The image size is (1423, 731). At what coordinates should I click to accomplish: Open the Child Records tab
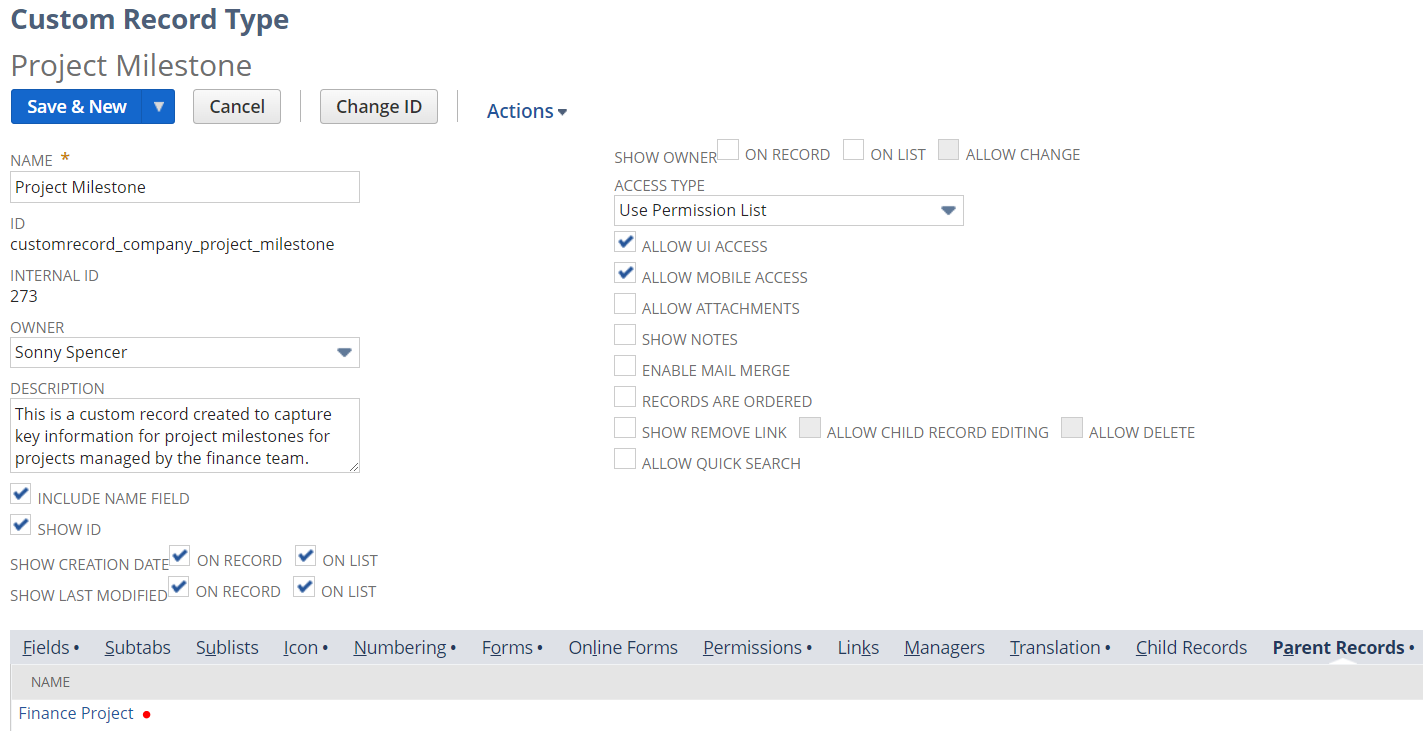click(x=1190, y=647)
